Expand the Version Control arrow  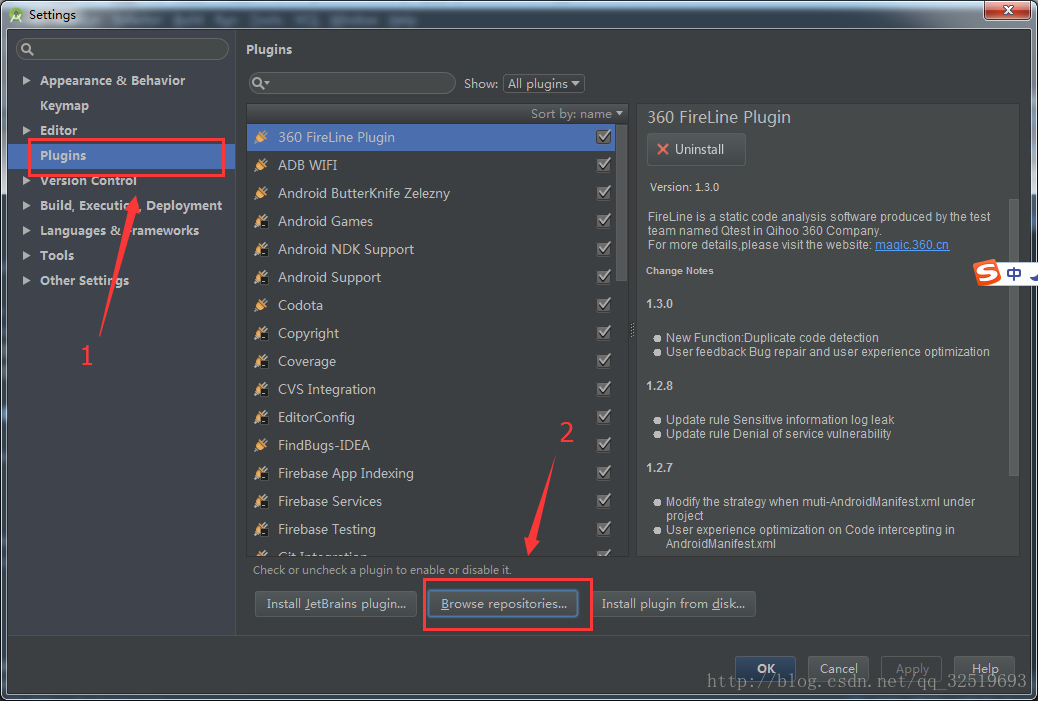pos(26,180)
